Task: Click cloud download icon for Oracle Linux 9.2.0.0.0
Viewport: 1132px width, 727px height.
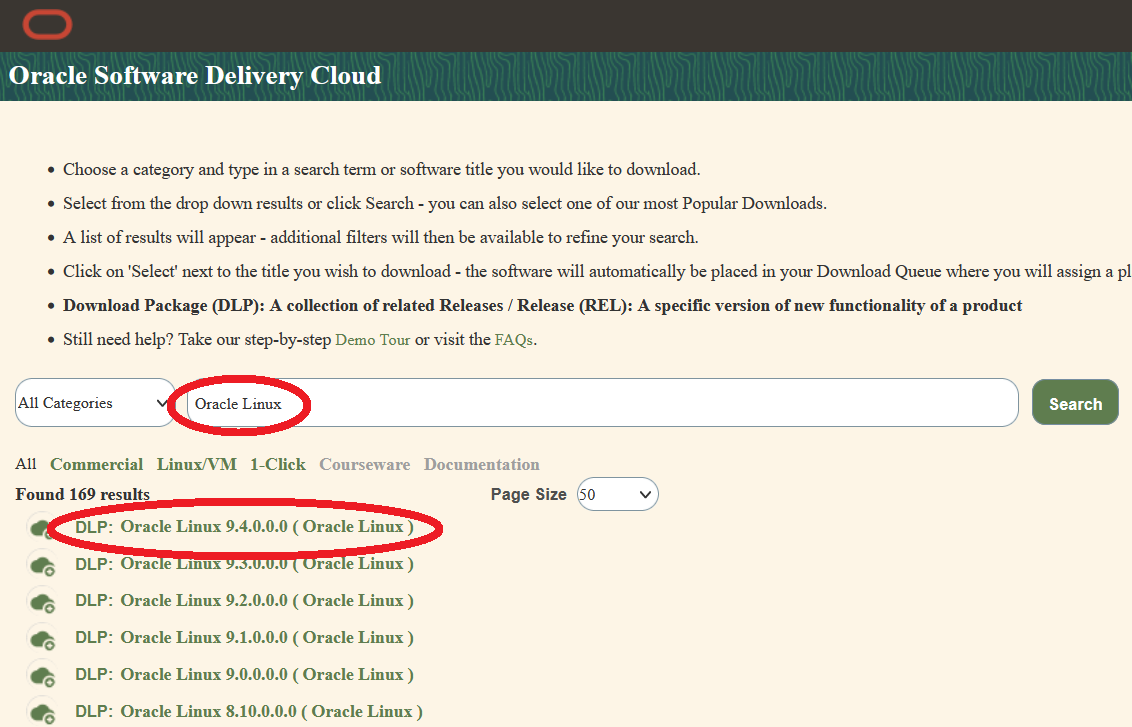Action: click(42, 601)
